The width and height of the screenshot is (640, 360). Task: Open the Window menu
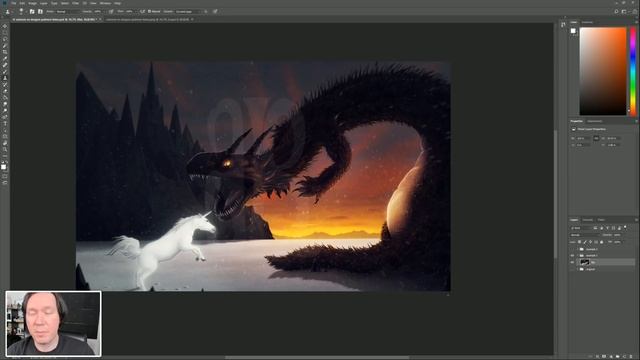[x=105, y=3]
